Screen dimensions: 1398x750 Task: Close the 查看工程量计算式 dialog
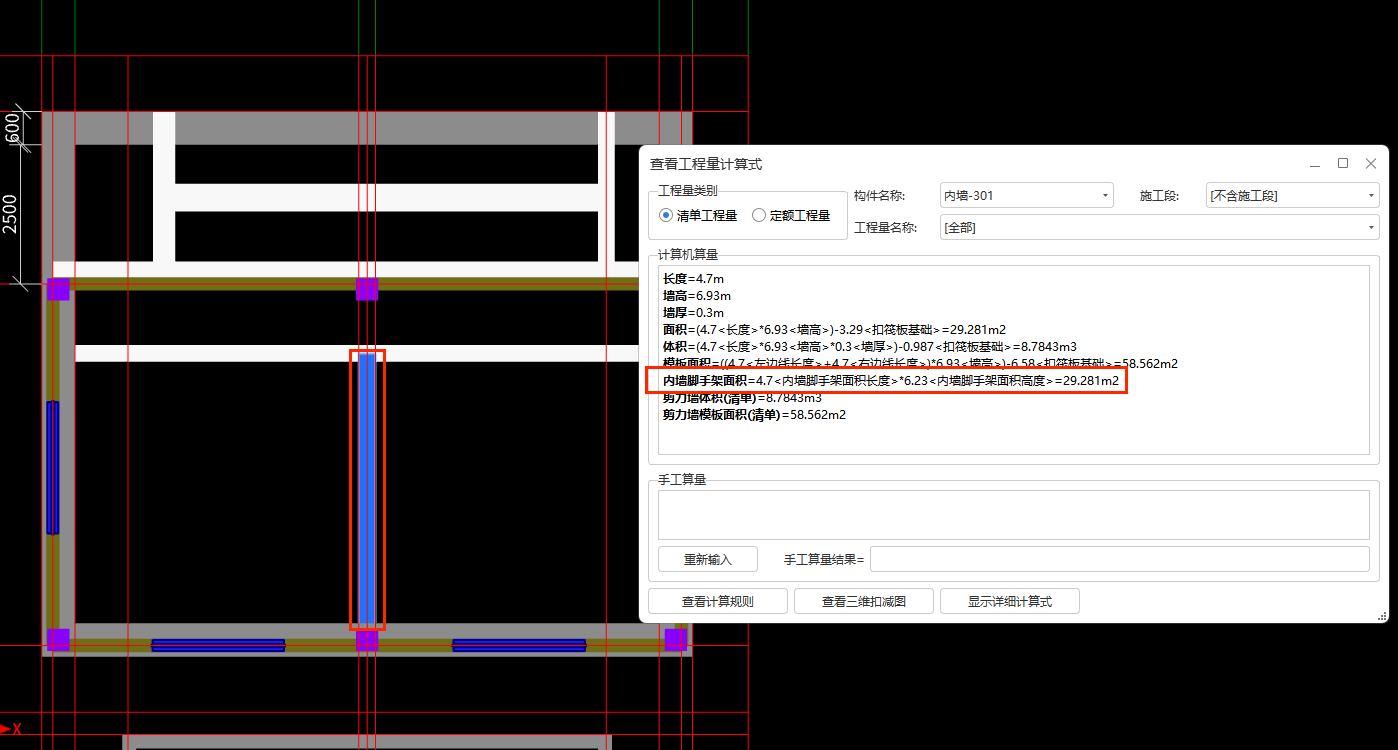(1371, 163)
